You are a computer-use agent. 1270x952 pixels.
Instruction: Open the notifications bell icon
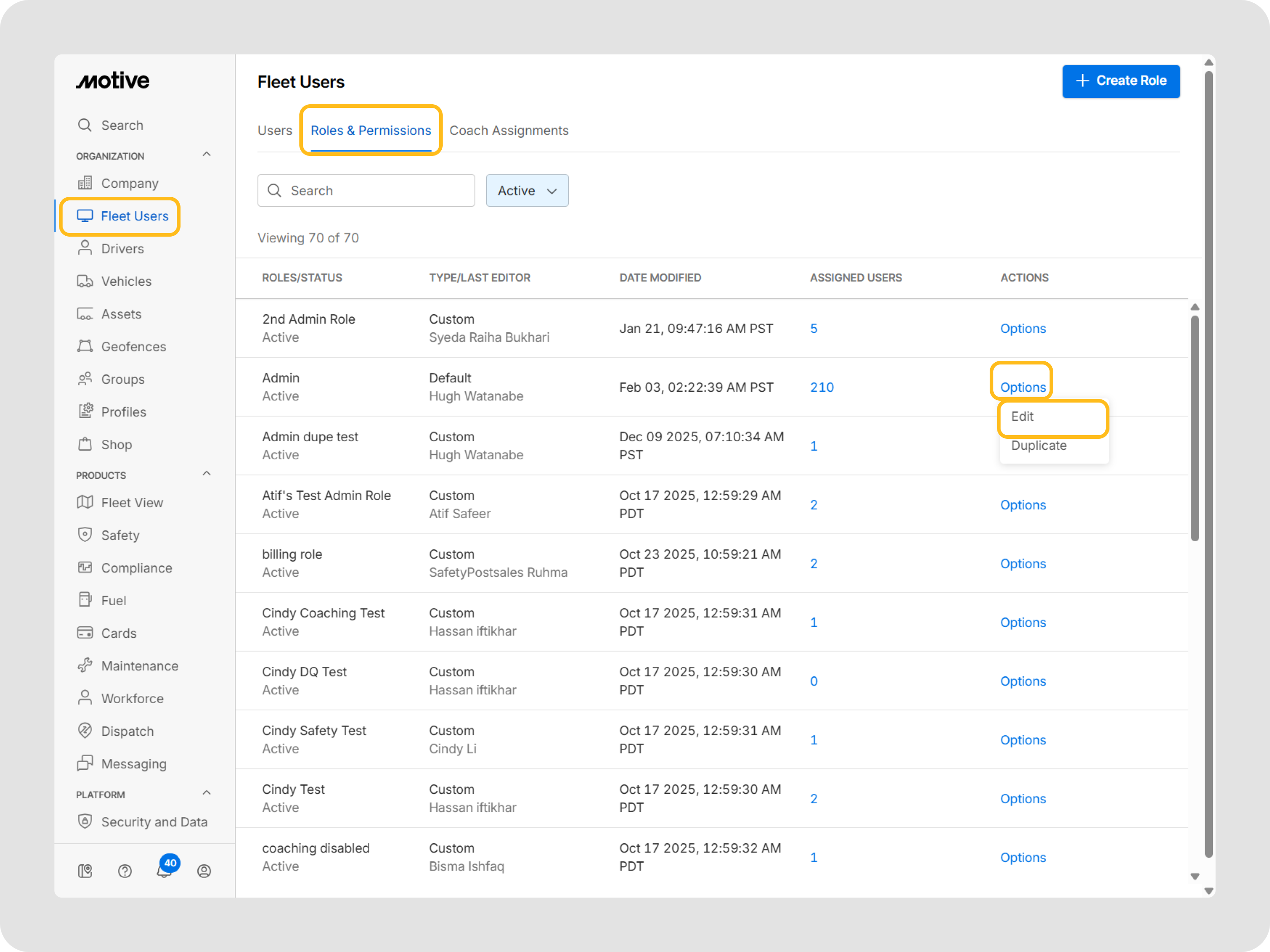[164, 871]
